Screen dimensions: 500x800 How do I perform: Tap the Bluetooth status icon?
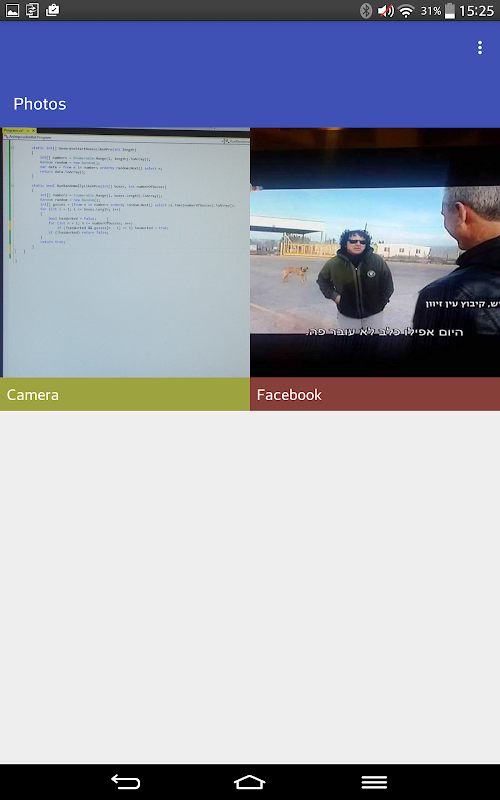366,11
